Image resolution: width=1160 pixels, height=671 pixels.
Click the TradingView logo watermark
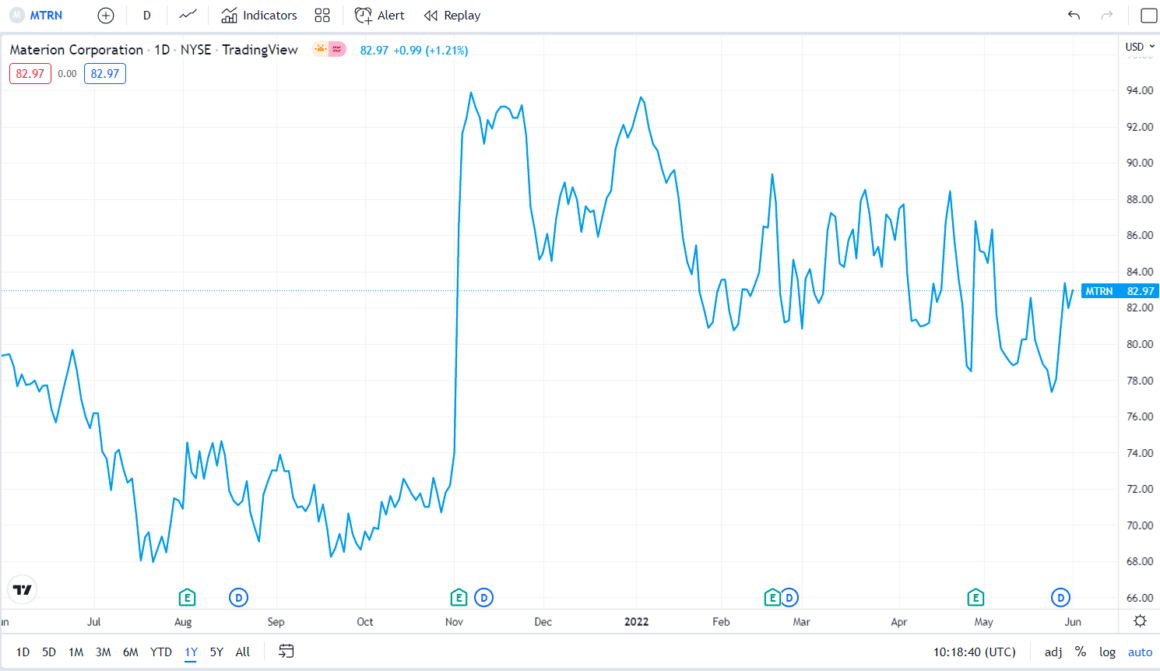tap(21, 589)
